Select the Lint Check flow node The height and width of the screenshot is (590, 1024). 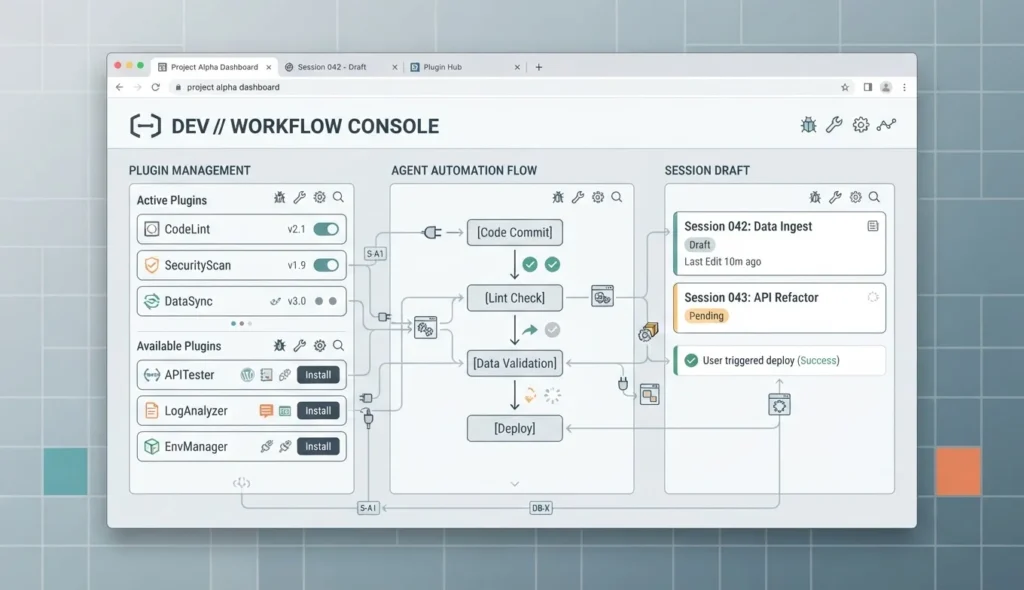pyautogui.click(x=515, y=298)
